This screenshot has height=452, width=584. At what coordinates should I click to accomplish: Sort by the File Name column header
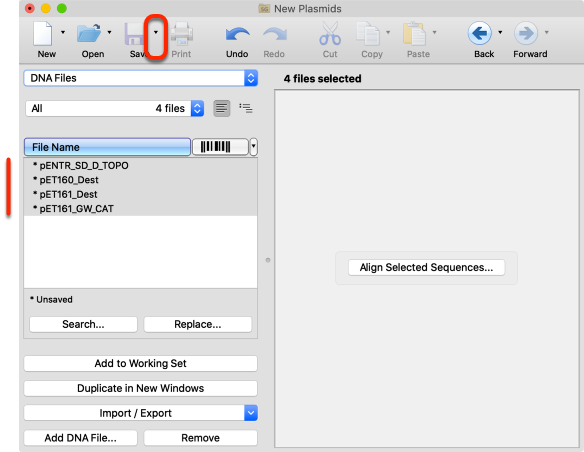coord(107,147)
